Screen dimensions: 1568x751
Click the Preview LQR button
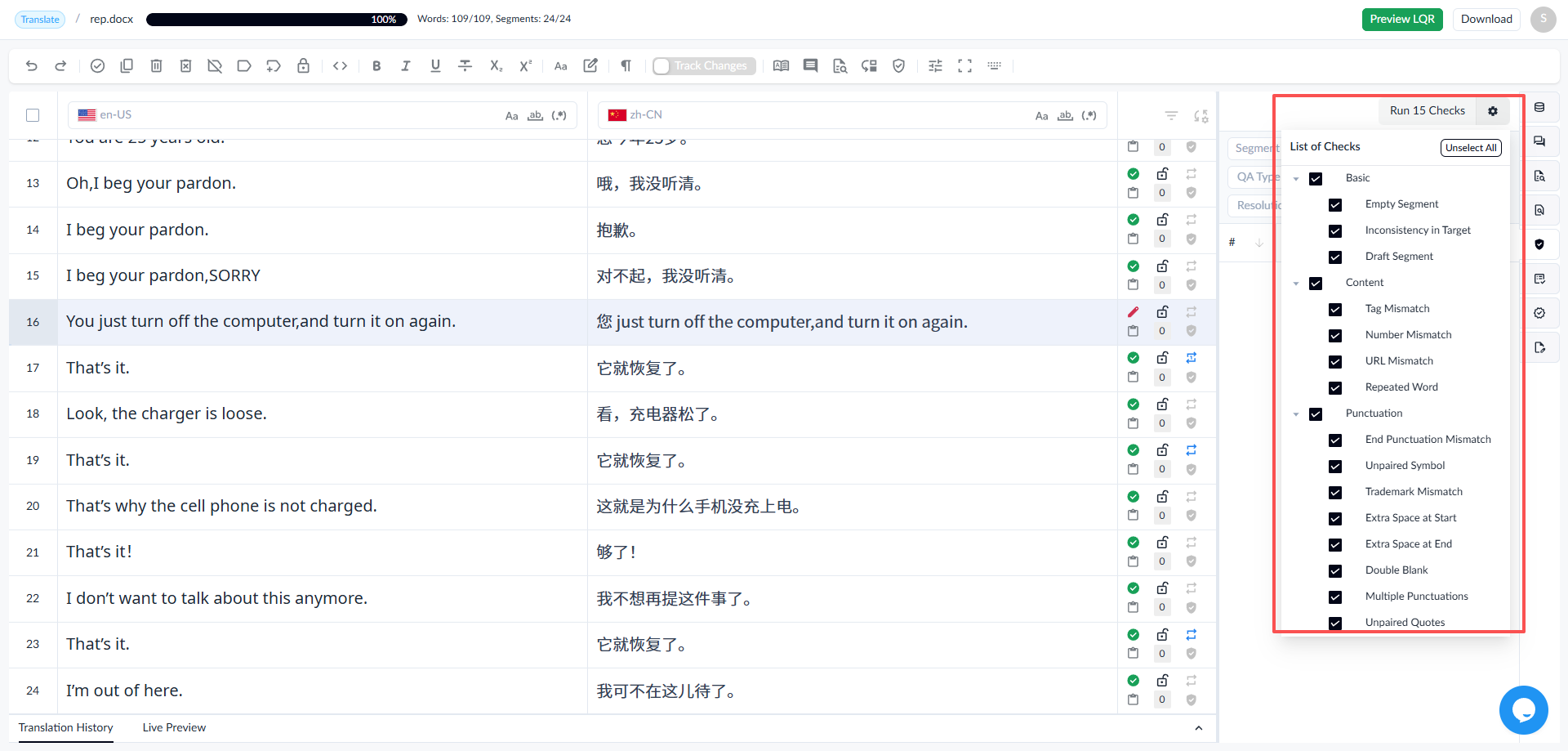1402,20
